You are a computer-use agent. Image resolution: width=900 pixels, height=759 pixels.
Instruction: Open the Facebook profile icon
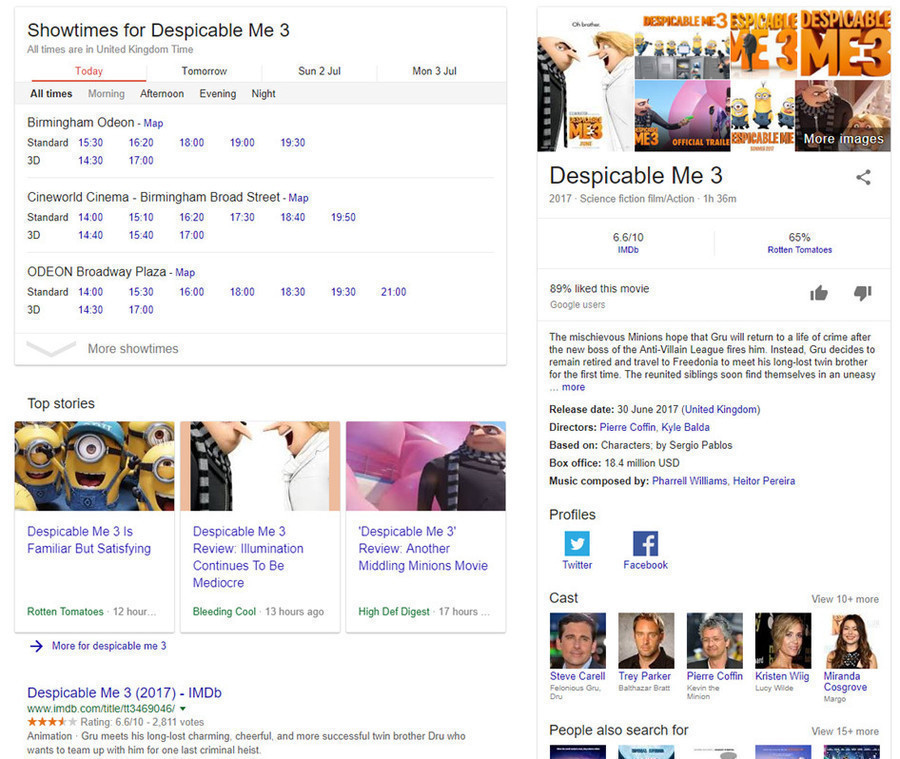pyautogui.click(x=645, y=543)
